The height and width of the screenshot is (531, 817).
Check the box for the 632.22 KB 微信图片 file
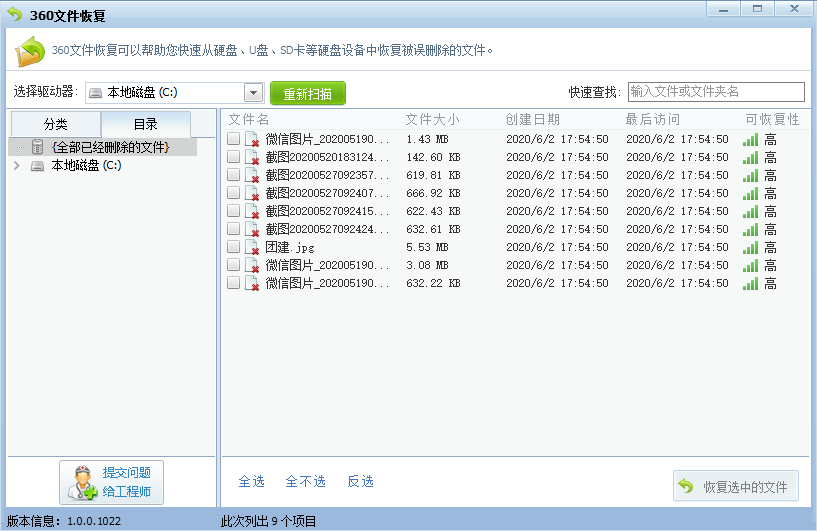[x=233, y=282]
